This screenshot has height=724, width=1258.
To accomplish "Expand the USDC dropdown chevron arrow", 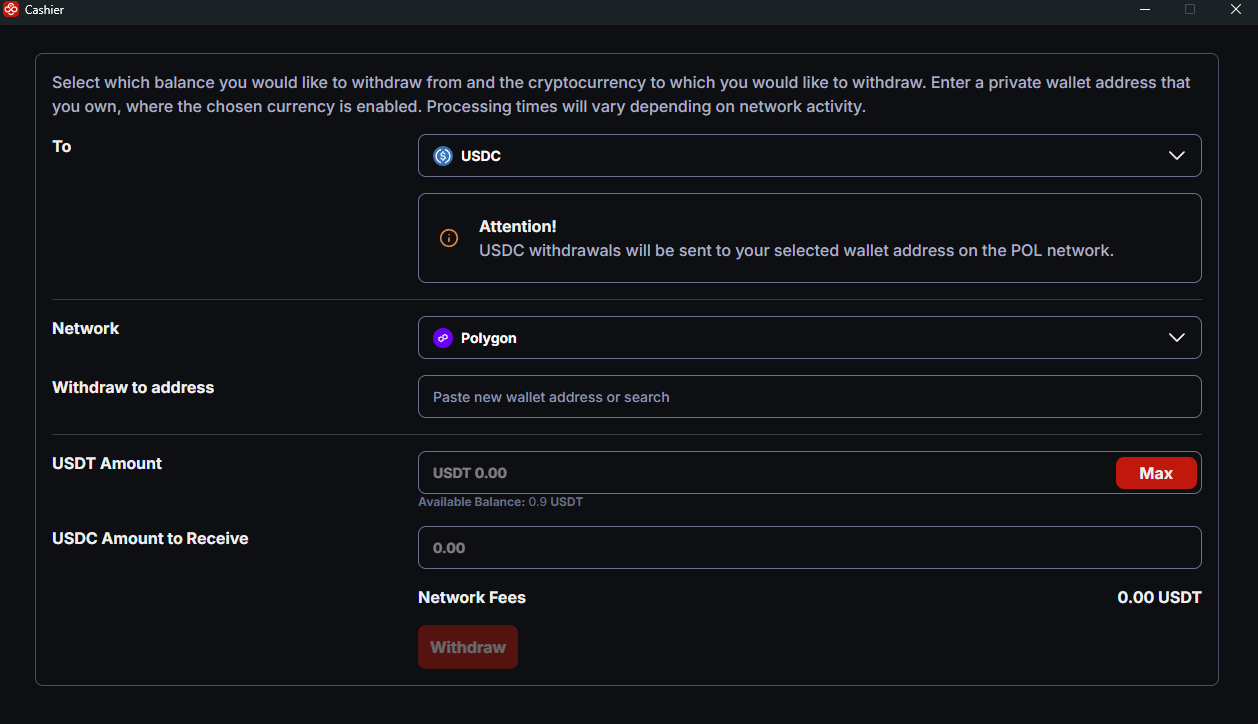I will [1177, 156].
